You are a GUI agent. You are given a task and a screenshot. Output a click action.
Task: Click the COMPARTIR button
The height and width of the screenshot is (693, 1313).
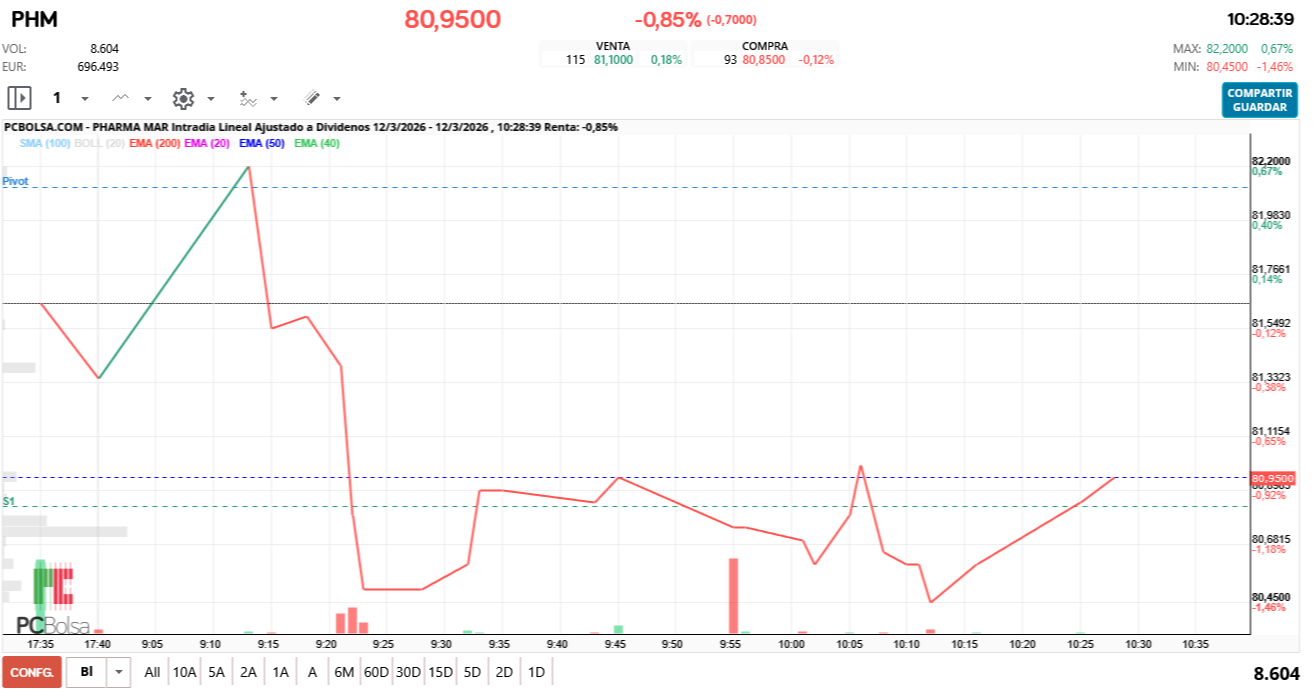click(x=1259, y=94)
